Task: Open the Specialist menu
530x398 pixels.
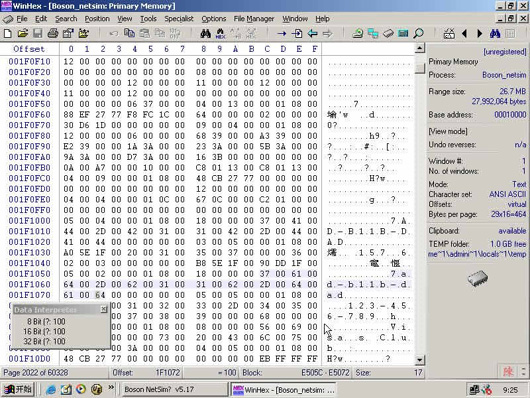Action: (179, 19)
